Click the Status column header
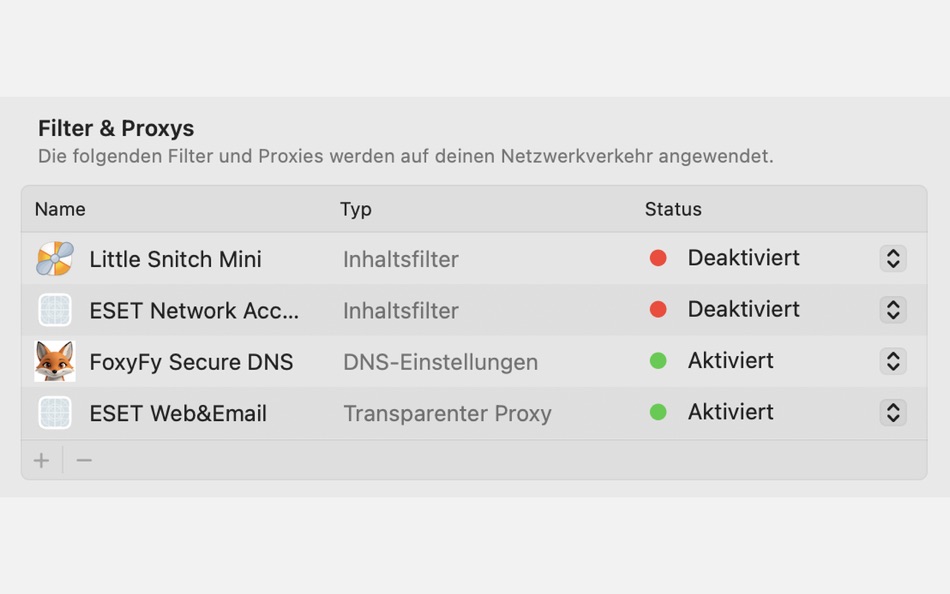Viewport: 950px width, 594px height. (672, 209)
